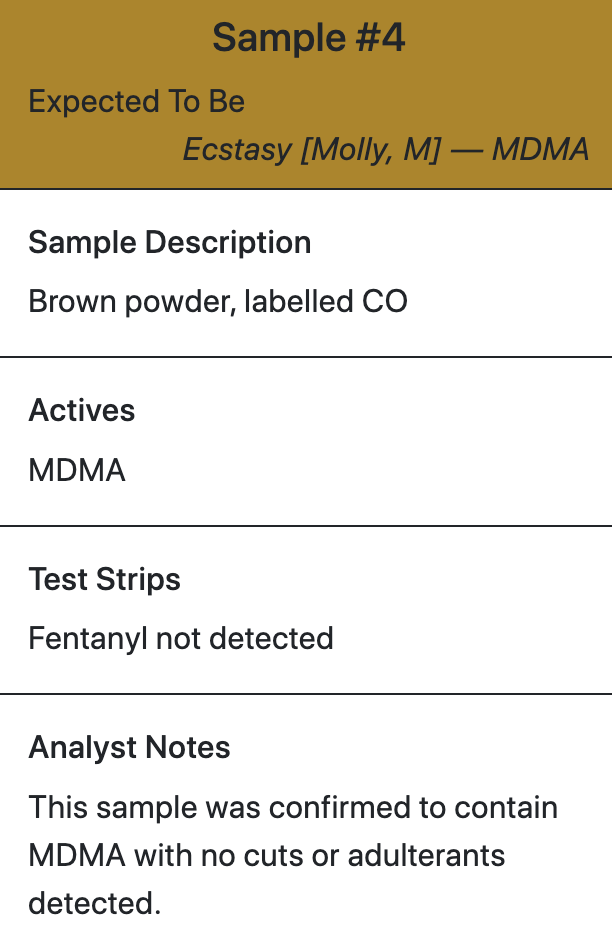Click Ecstasy [Molly, M] — MDMA text
The width and height of the screenshot is (612, 944).
coord(386,149)
